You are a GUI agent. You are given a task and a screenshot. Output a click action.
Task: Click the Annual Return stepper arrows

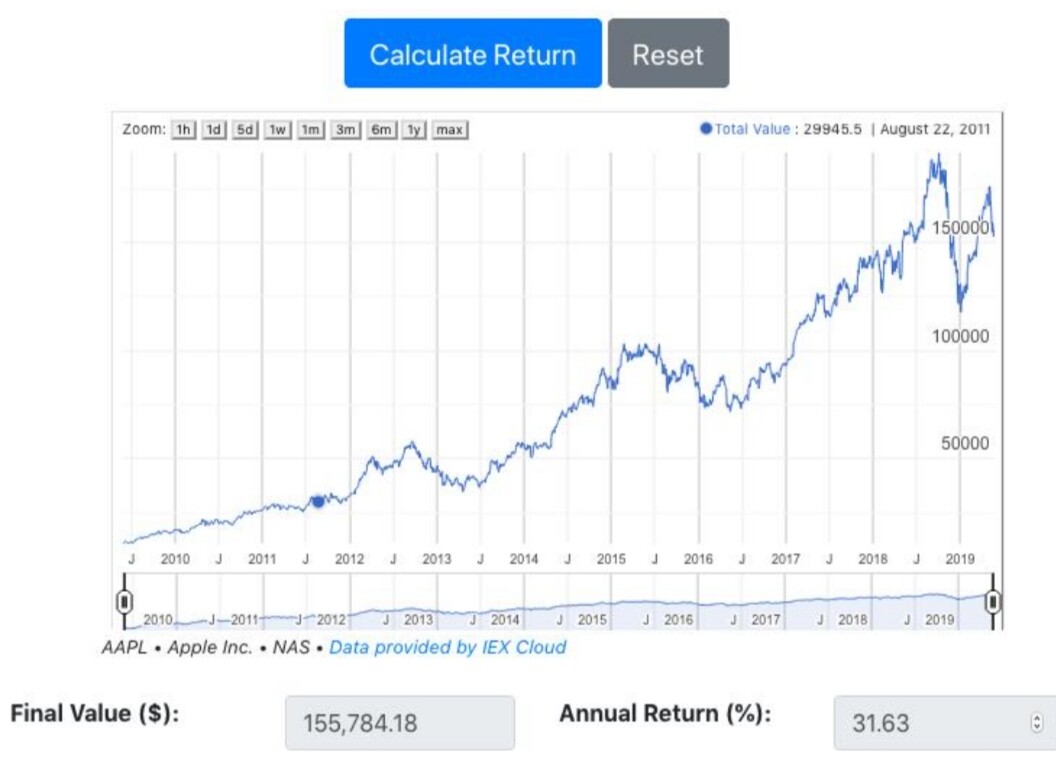pyautogui.click(x=1036, y=722)
